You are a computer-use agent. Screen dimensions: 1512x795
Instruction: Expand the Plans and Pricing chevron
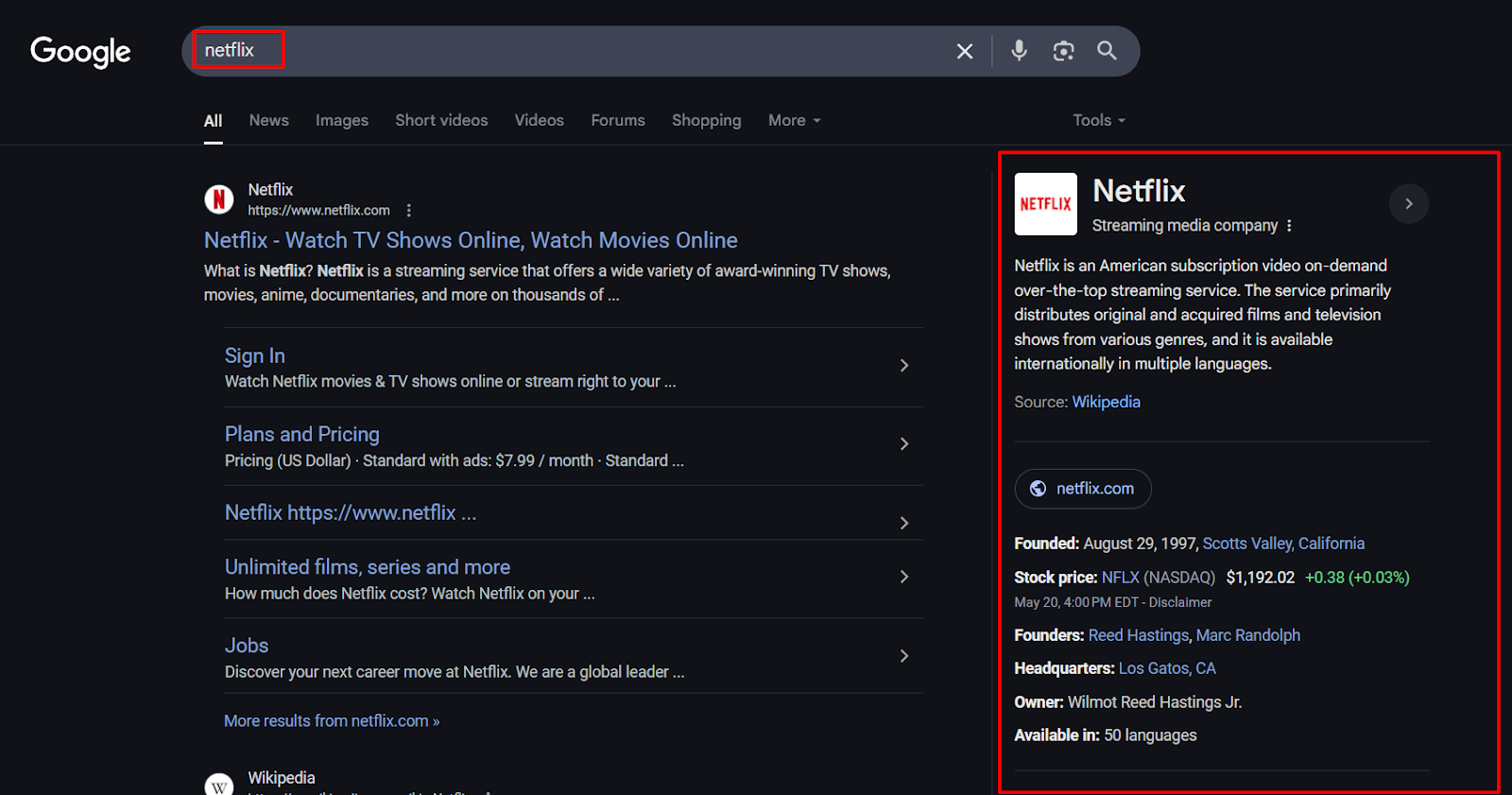[904, 443]
